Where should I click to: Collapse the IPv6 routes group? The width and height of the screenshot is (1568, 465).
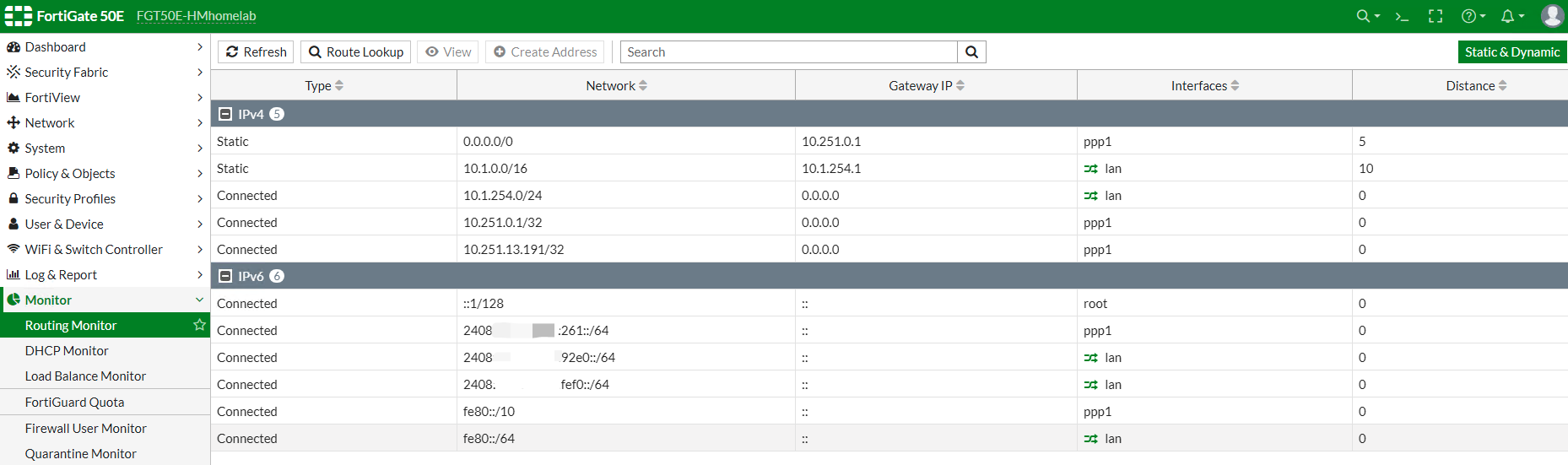[x=225, y=276]
